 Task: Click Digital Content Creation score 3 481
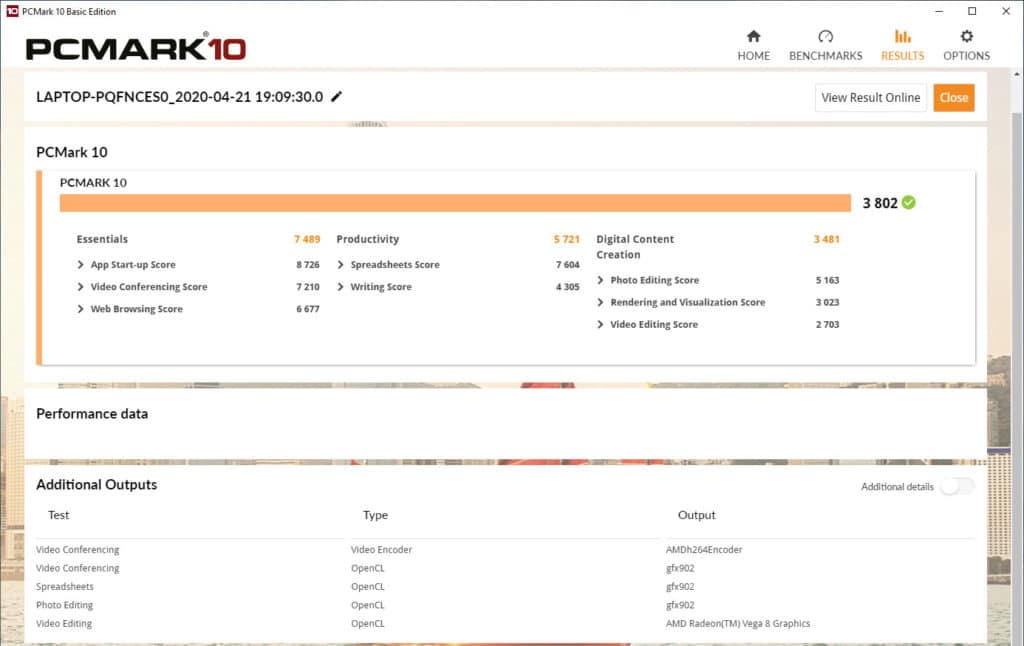(827, 239)
